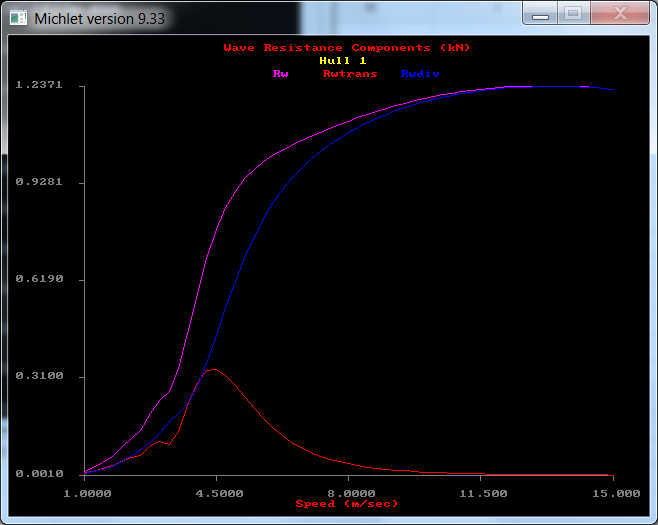Maximize the Michlet window

click(x=573, y=14)
